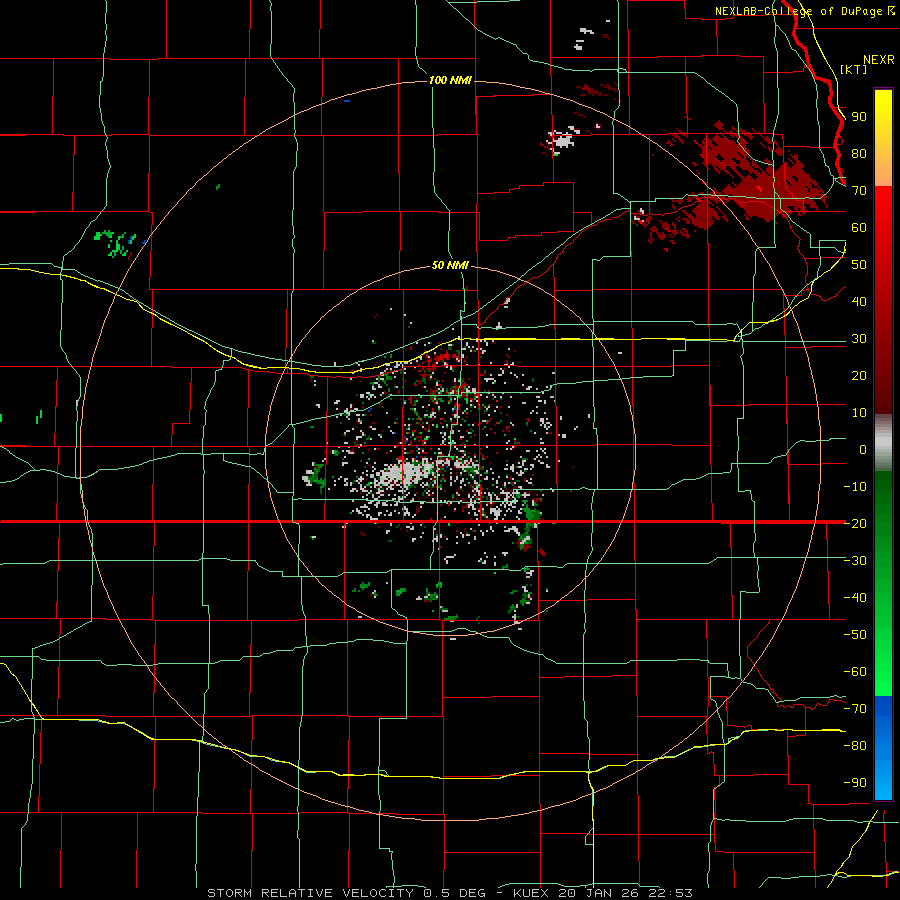This screenshot has height=900, width=900.
Task: Click the 30 value on the scale
Action: [x=859, y=339]
